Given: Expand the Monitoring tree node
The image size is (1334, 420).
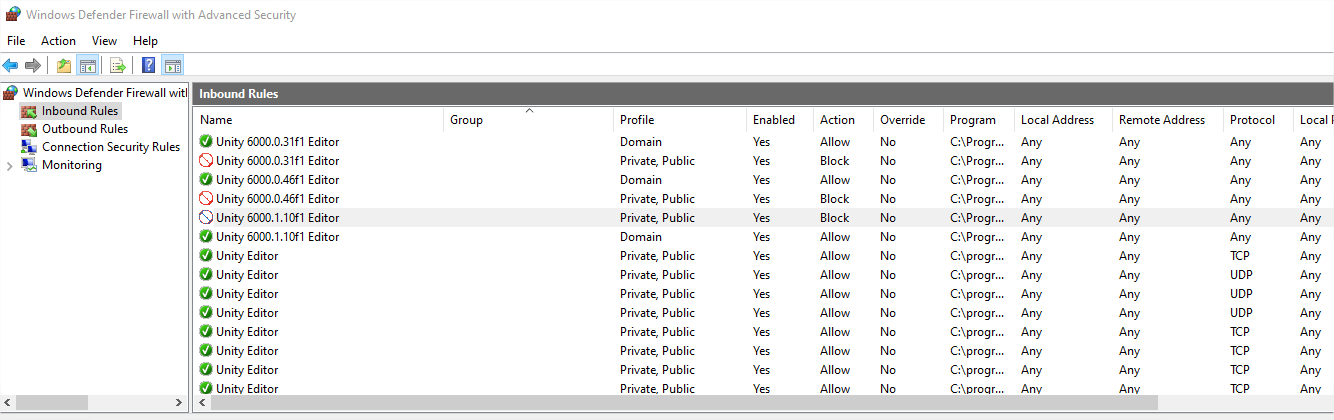Looking at the screenshot, I should click(x=9, y=166).
